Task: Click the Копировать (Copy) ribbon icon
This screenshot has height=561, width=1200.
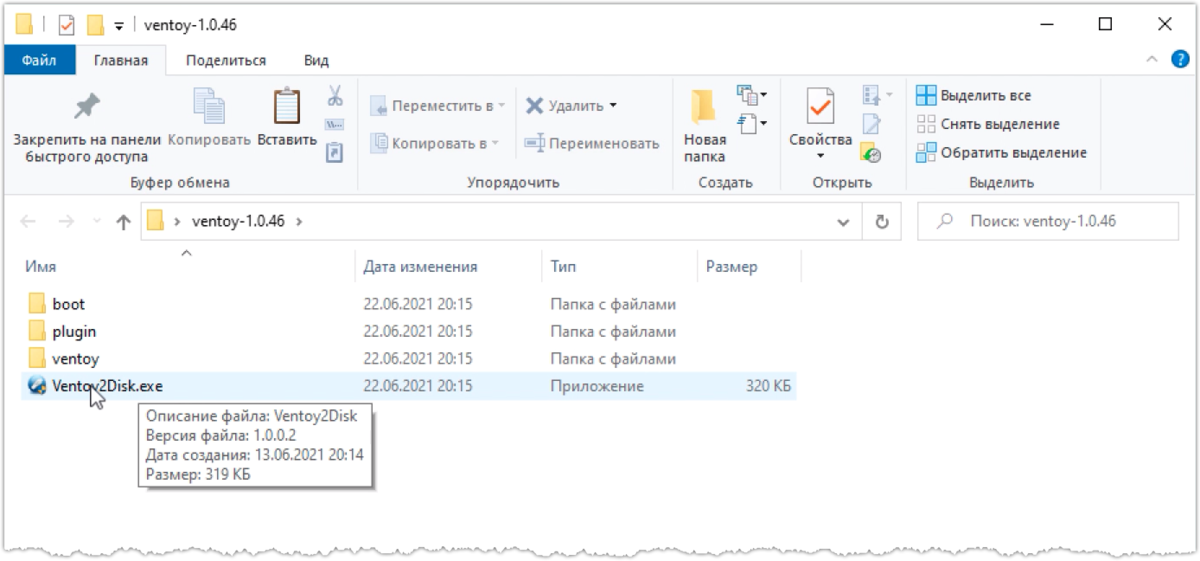Action: [x=209, y=106]
